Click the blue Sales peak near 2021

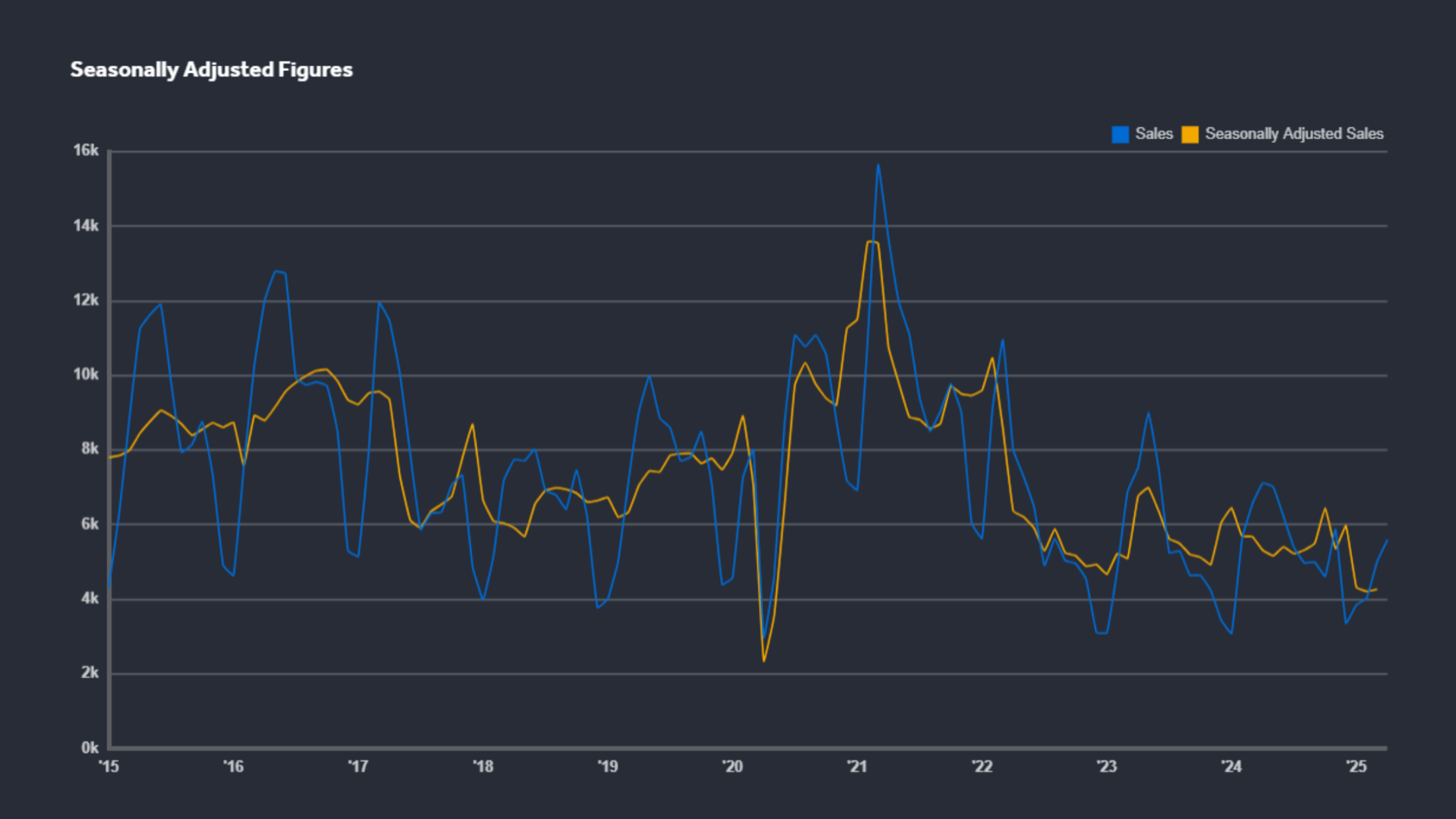pos(878,165)
